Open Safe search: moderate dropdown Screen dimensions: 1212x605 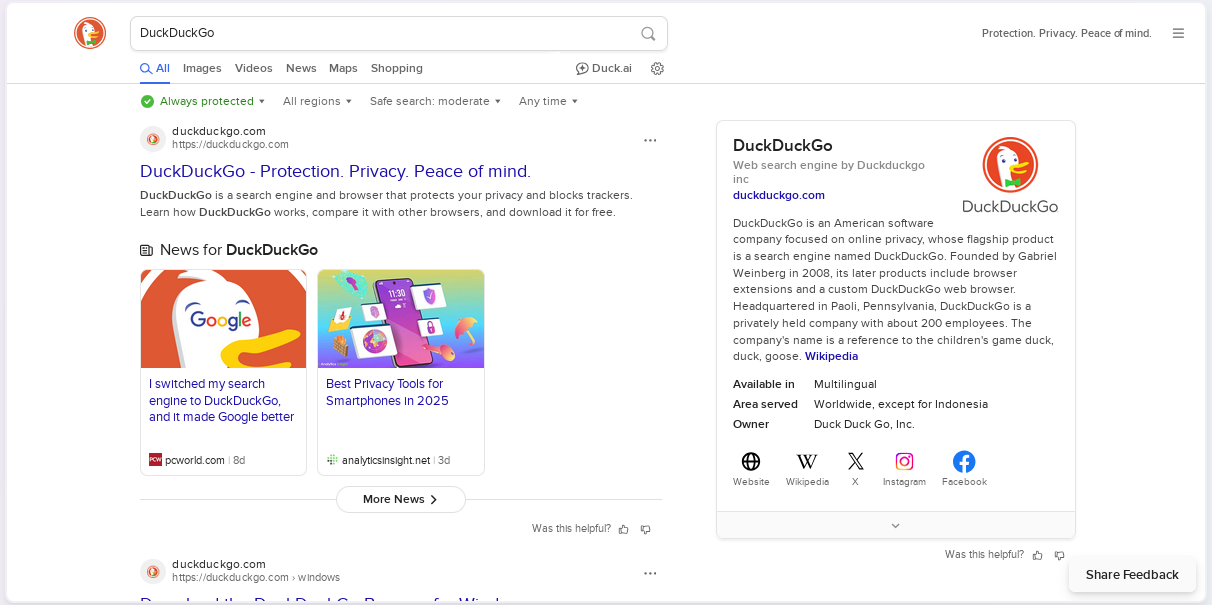(436, 101)
